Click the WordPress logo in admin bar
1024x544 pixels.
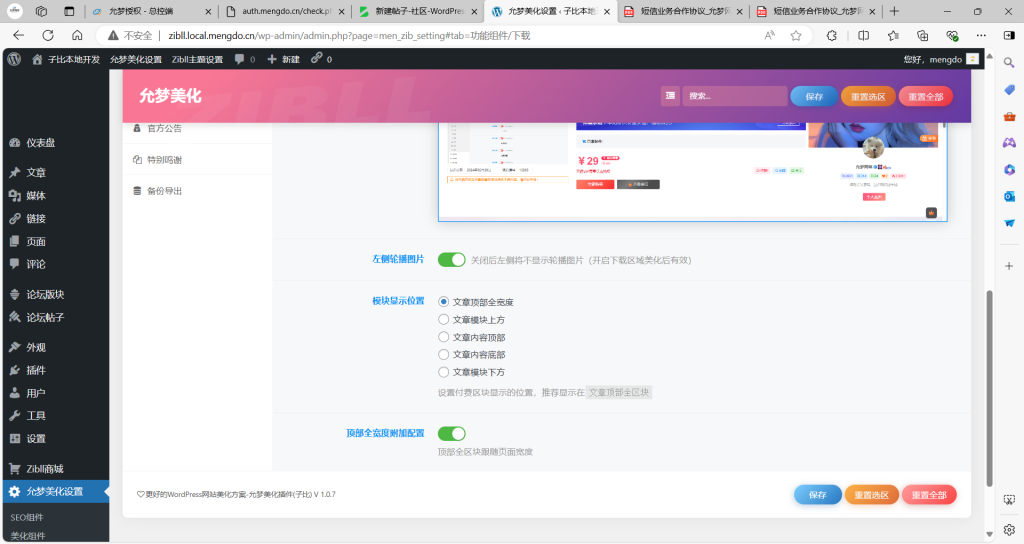click(14, 59)
